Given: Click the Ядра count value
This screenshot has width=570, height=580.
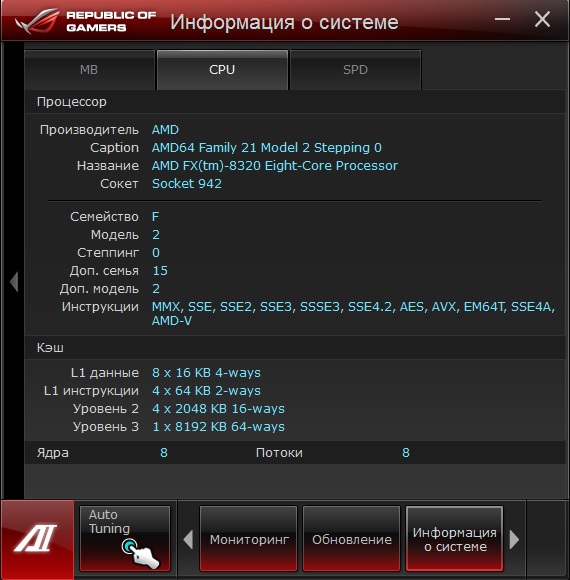Looking at the screenshot, I should 164,453.
